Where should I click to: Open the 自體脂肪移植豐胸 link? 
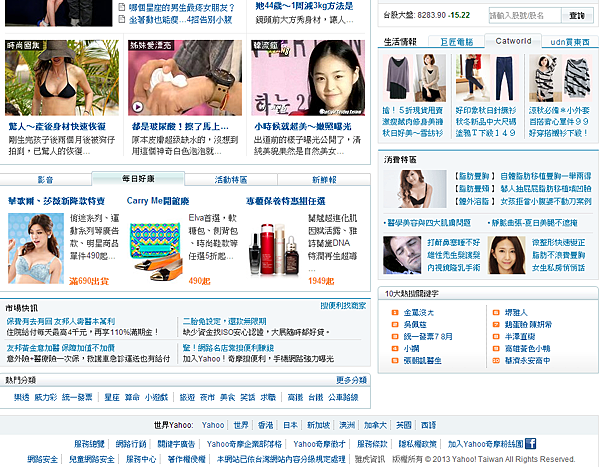coord(546,176)
